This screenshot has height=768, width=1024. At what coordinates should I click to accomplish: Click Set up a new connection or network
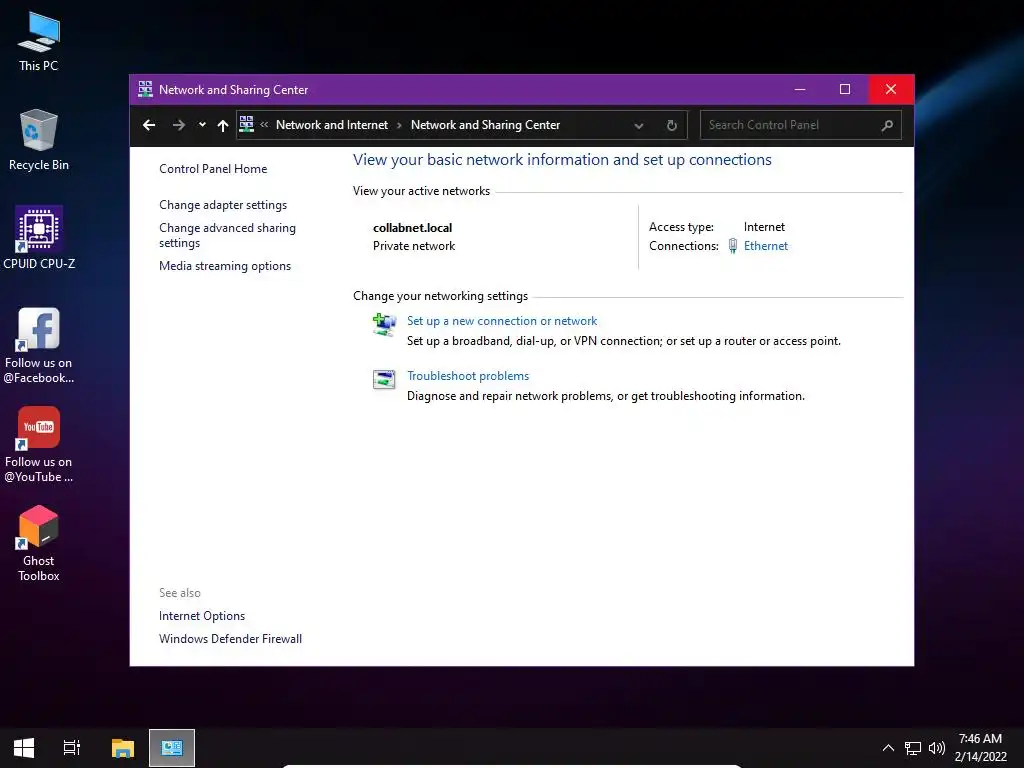pyautogui.click(x=502, y=321)
